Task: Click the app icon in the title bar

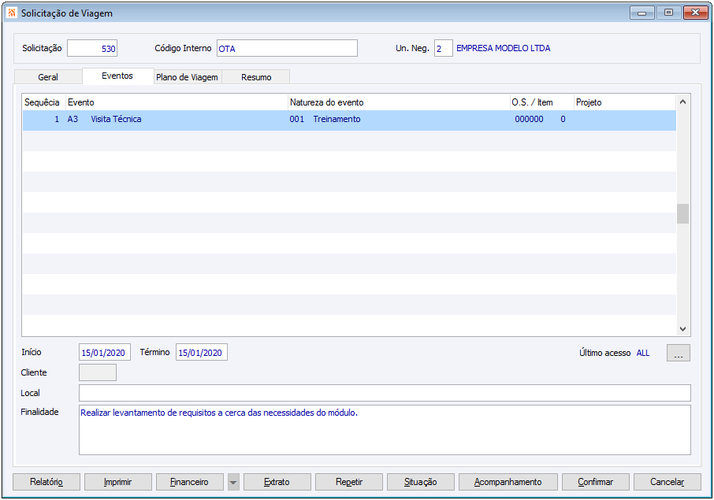Action: [12, 13]
